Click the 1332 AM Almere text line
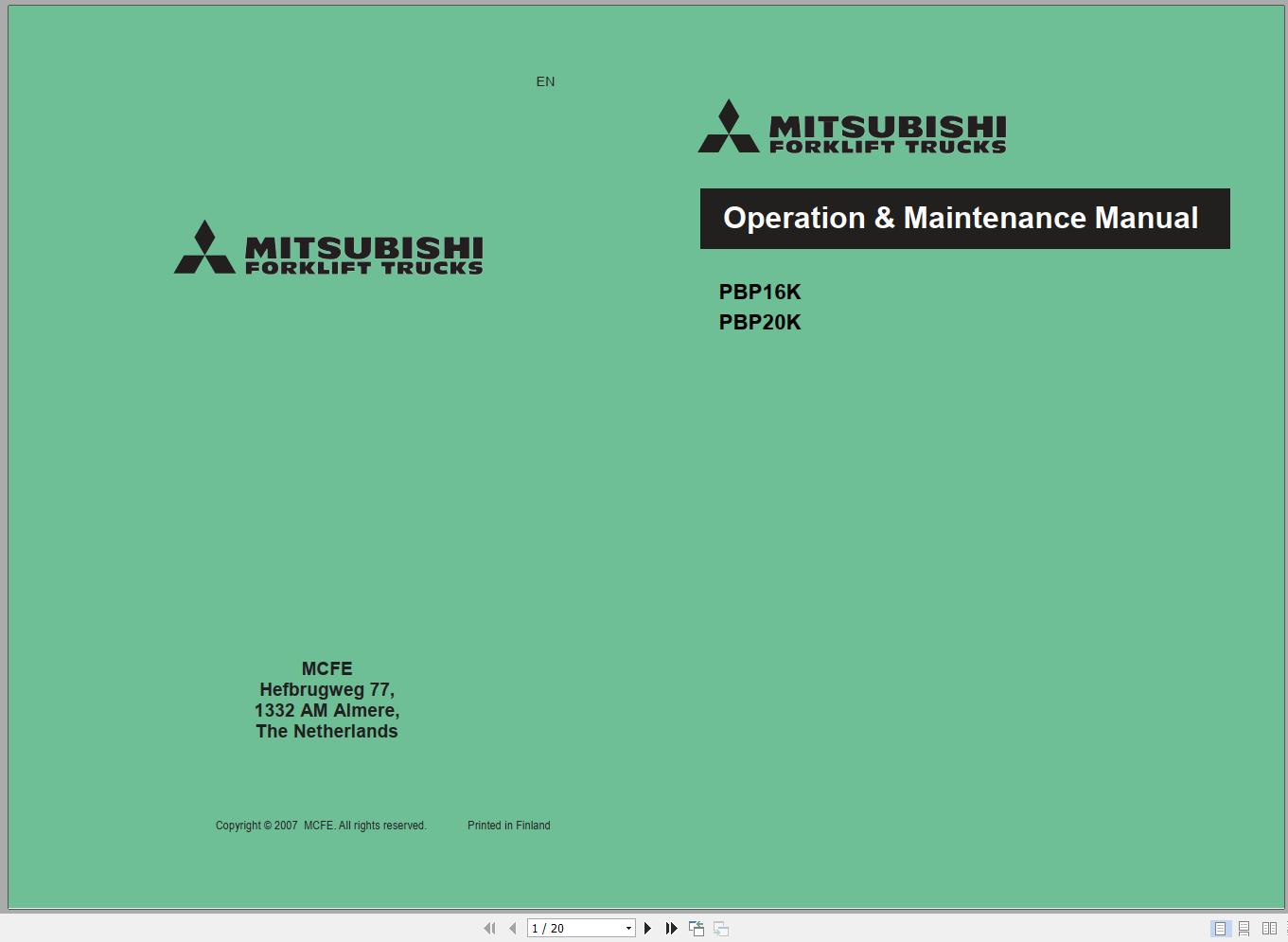 tap(326, 711)
